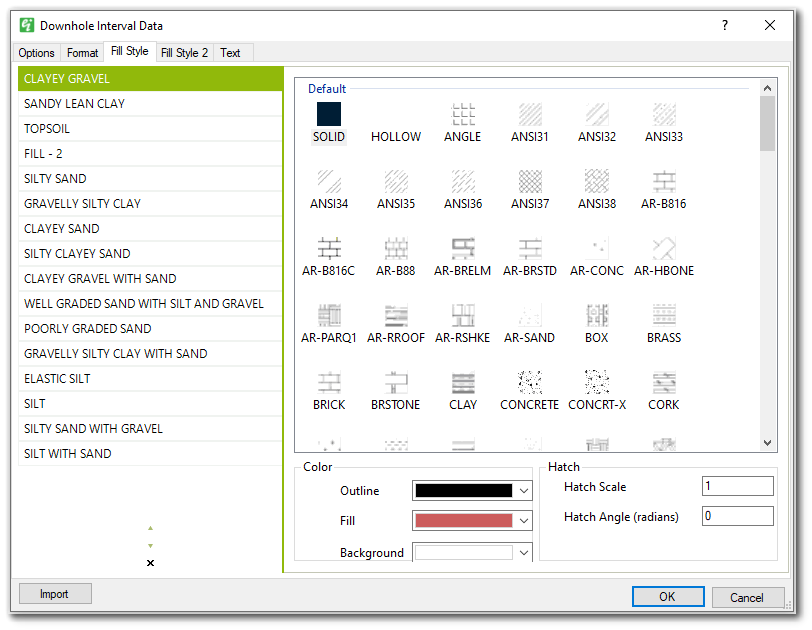The height and width of the screenshot is (630, 812).
Task: Click inside the Hatch Scale field
Action: pos(737,486)
